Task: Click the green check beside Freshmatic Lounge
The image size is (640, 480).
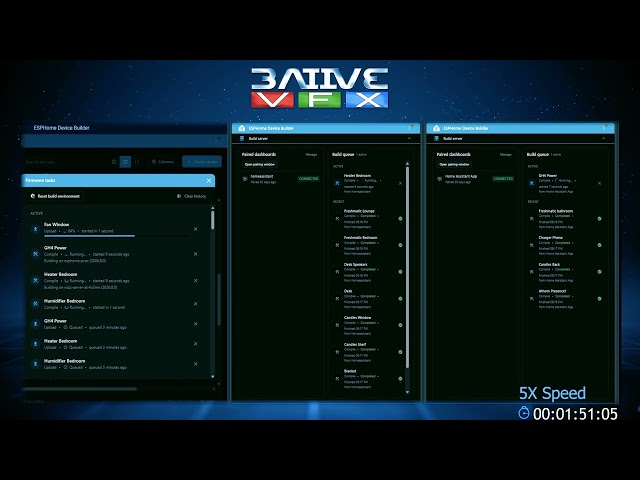Action: pos(400,219)
